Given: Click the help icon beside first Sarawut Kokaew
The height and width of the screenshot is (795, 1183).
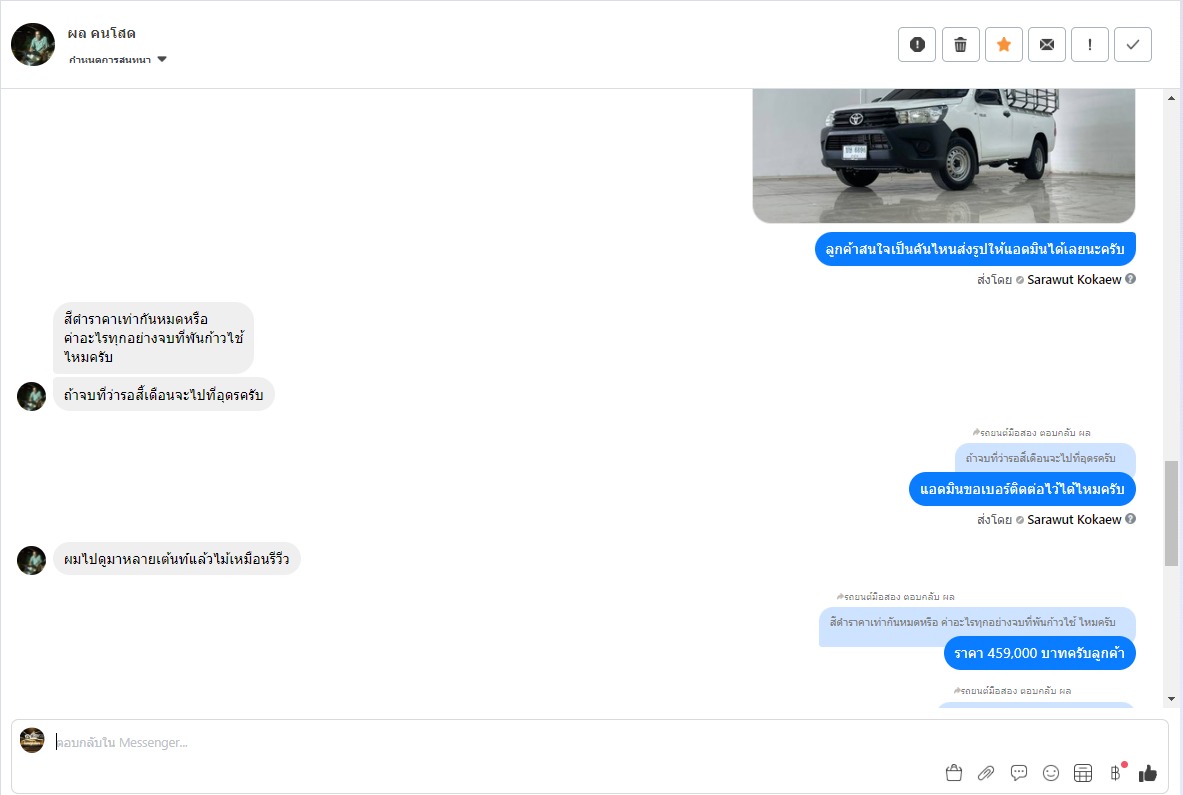Looking at the screenshot, I should tap(1130, 278).
